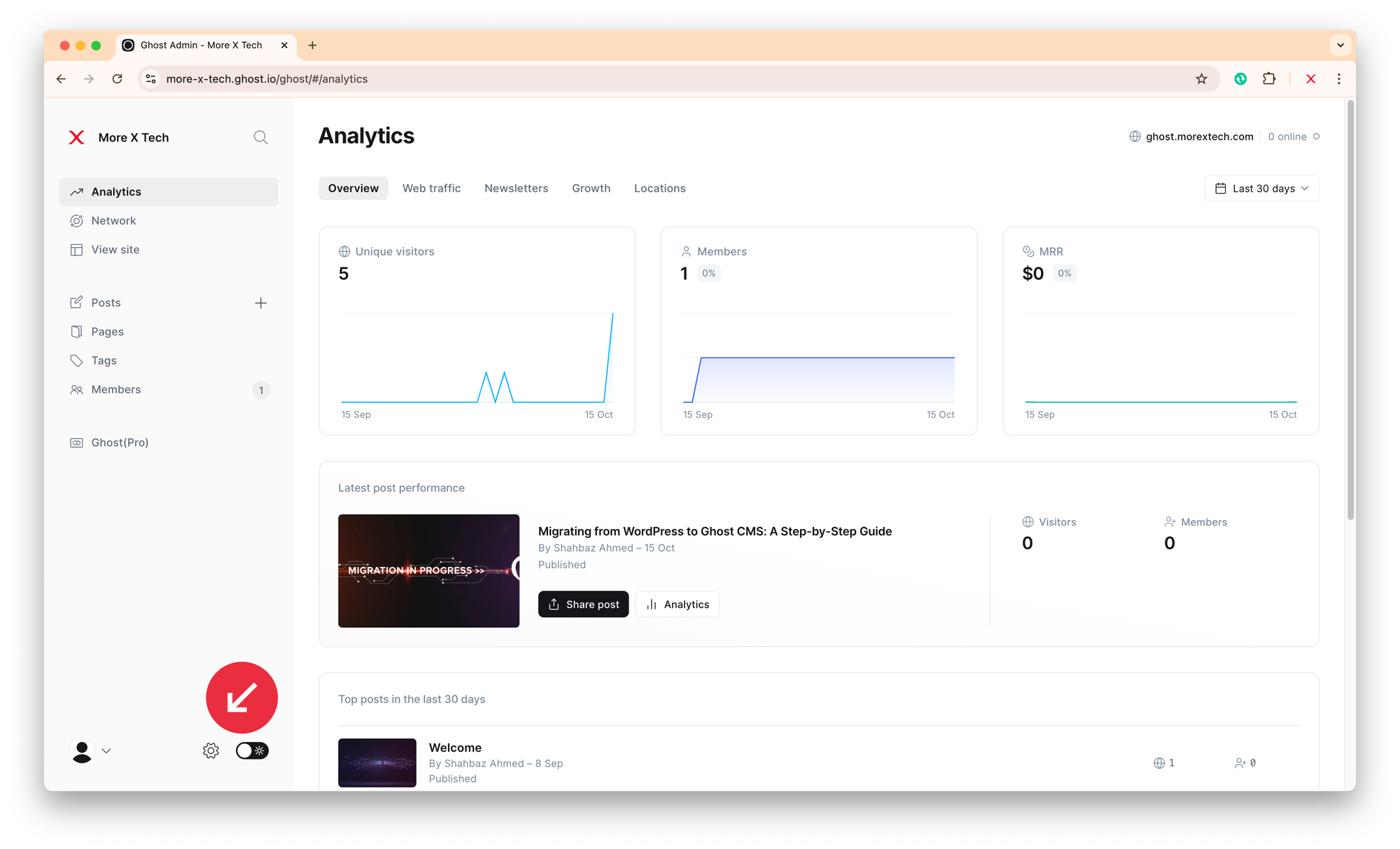Click the search magnifier icon in the sidebar

pyautogui.click(x=260, y=137)
